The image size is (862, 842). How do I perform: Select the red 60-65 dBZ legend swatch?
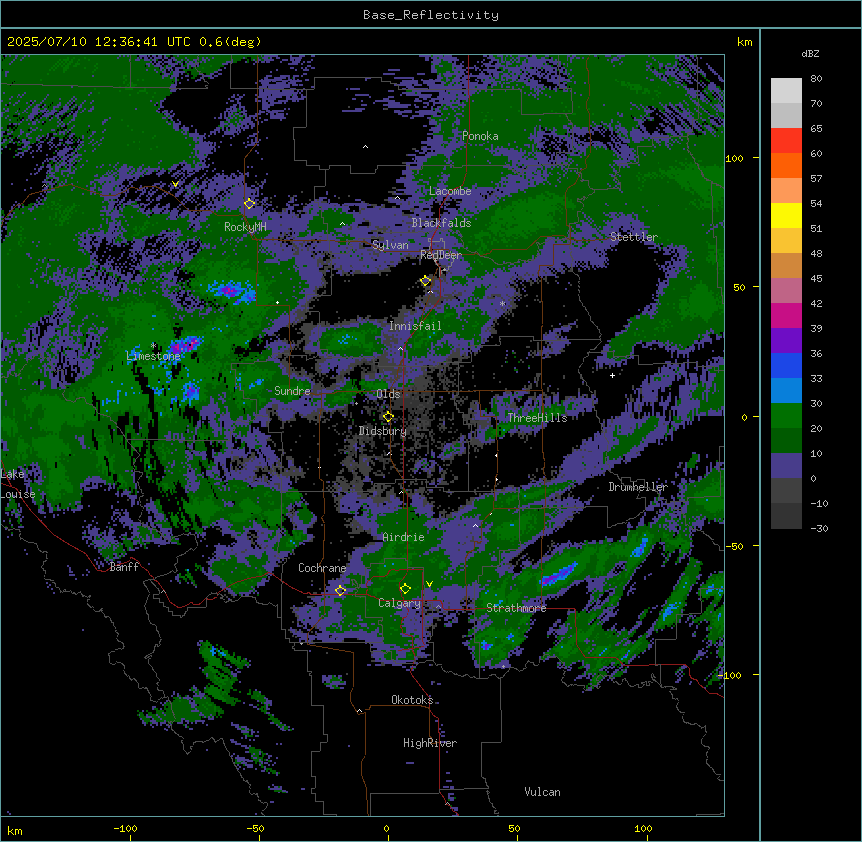click(x=786, y=141)
